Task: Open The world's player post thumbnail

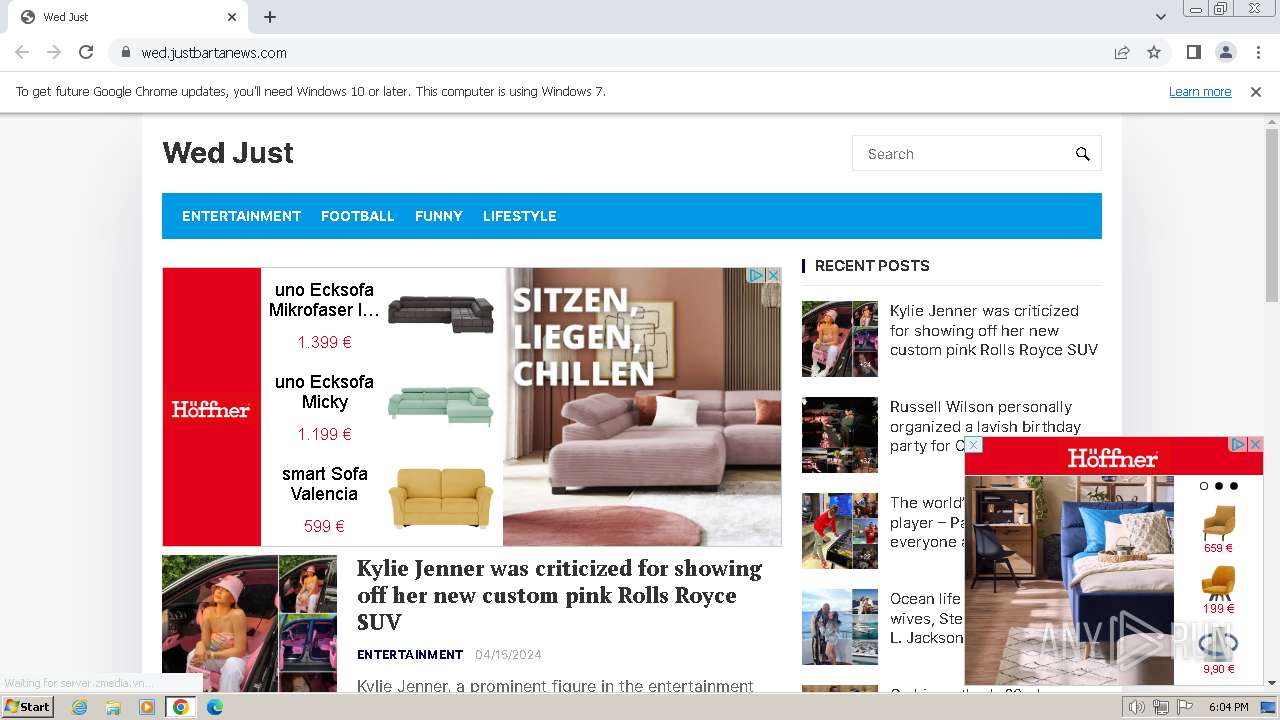Action: click(840, 531)
